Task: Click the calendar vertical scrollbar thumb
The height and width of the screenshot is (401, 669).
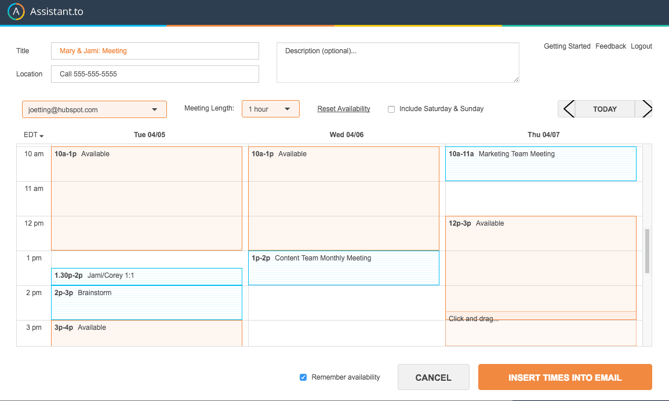Action: click(647, 250)
